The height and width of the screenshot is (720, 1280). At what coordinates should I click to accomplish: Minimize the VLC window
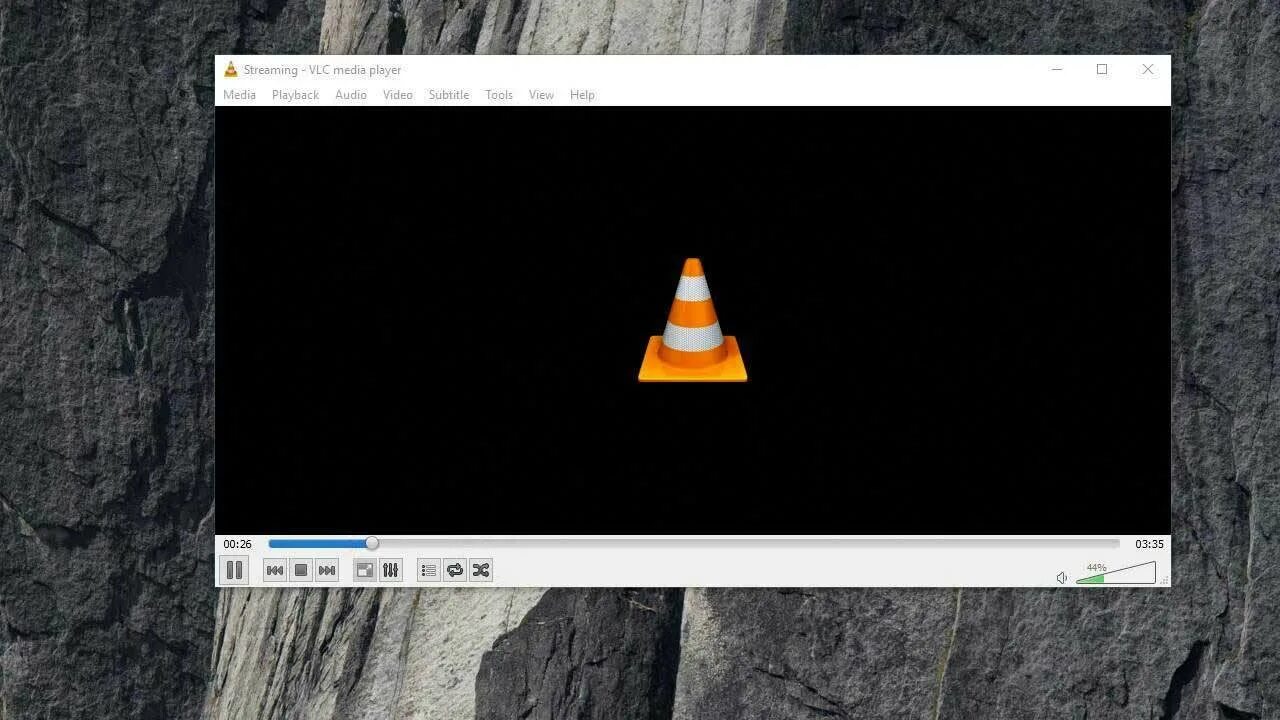coord(1057,69)
